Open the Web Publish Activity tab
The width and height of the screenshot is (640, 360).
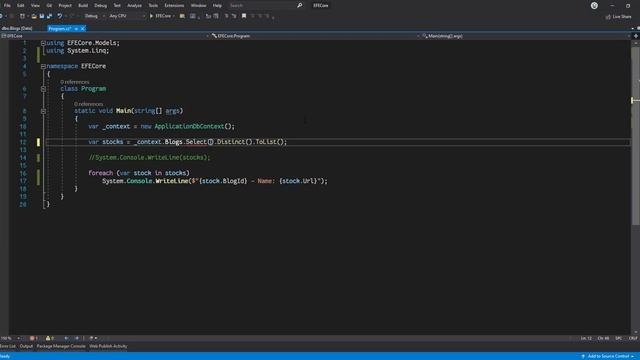click(108, 346)
